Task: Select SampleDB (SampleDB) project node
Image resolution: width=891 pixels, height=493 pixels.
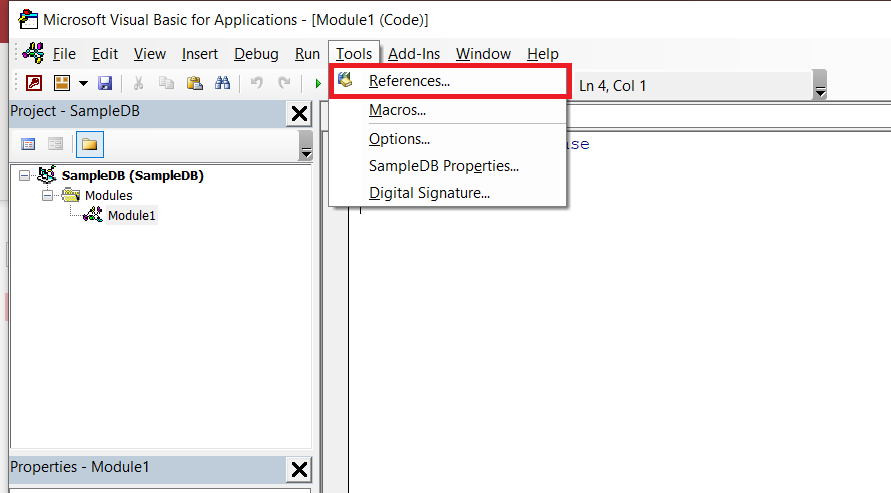Action: point(132,176)
